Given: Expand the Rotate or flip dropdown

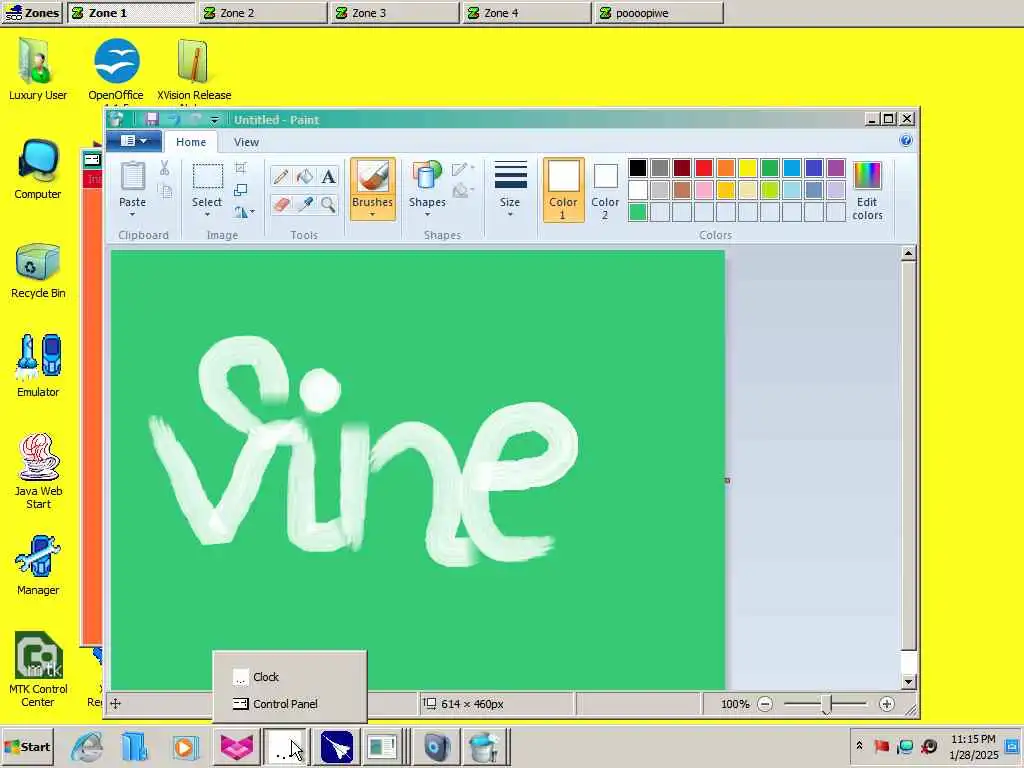Looking at the screenshot, I should 244,212.
